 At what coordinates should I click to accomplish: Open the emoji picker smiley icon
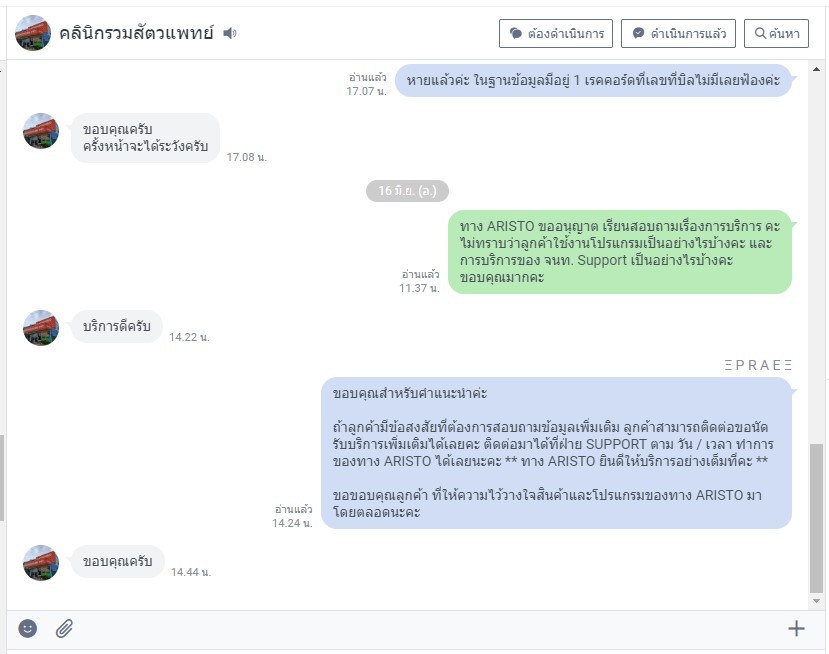[28, 628]
